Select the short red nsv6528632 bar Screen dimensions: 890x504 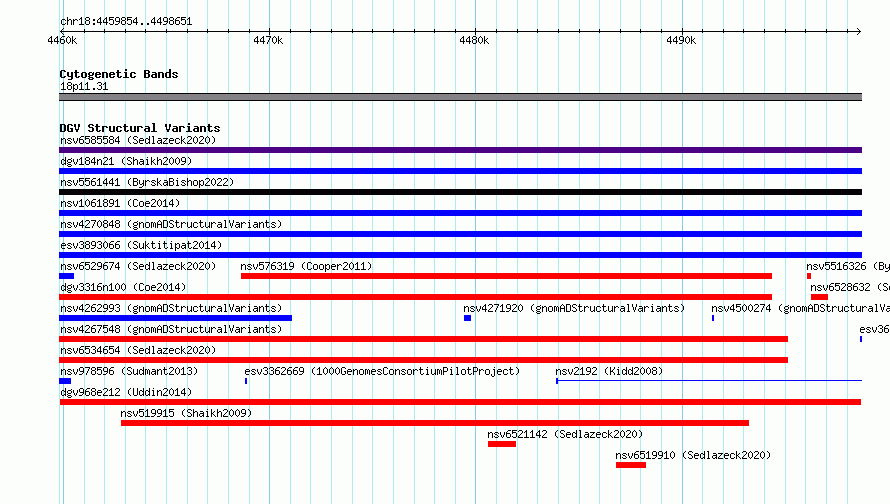[x=819, y=297]
